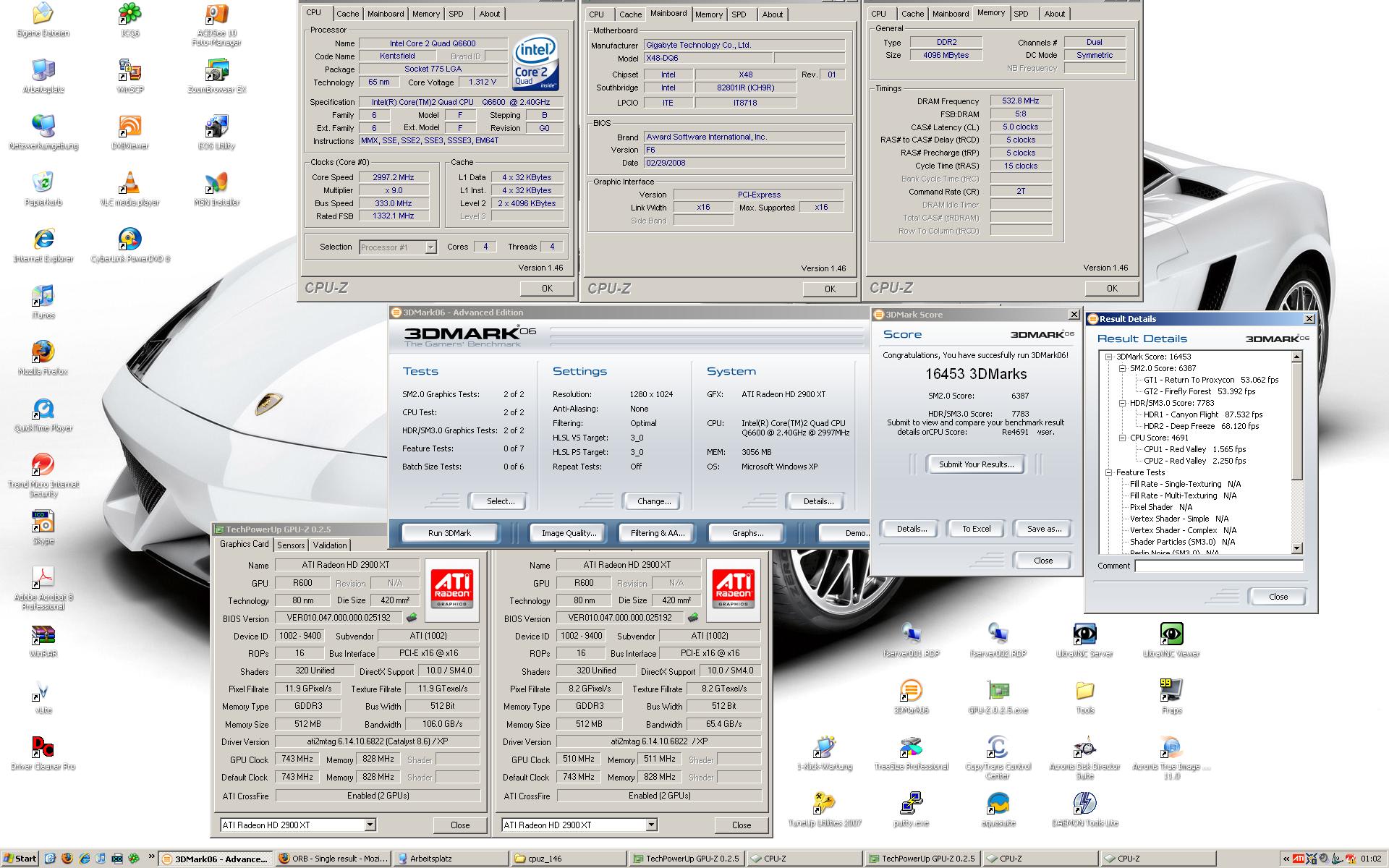This screenshot has height=868, width=1389.
Task: Collapse the 3DMark Score tree node
Action: click(x=1108, y=357)
